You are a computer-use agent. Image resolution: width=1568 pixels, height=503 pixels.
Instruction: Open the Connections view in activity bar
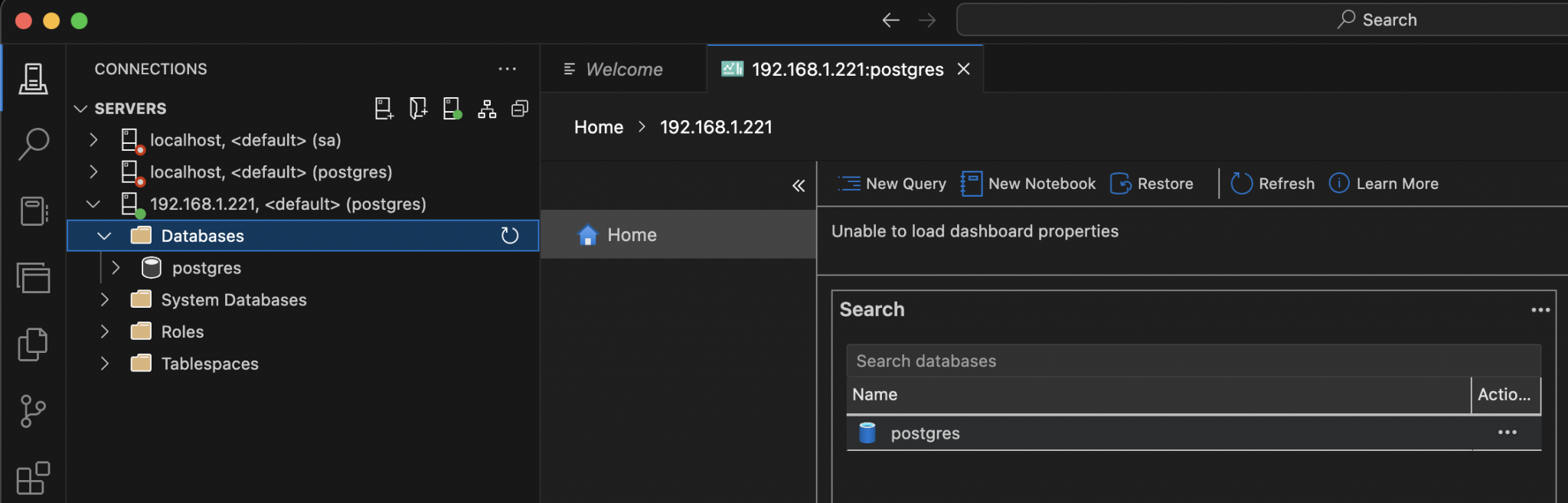click(x=33, y=78)
